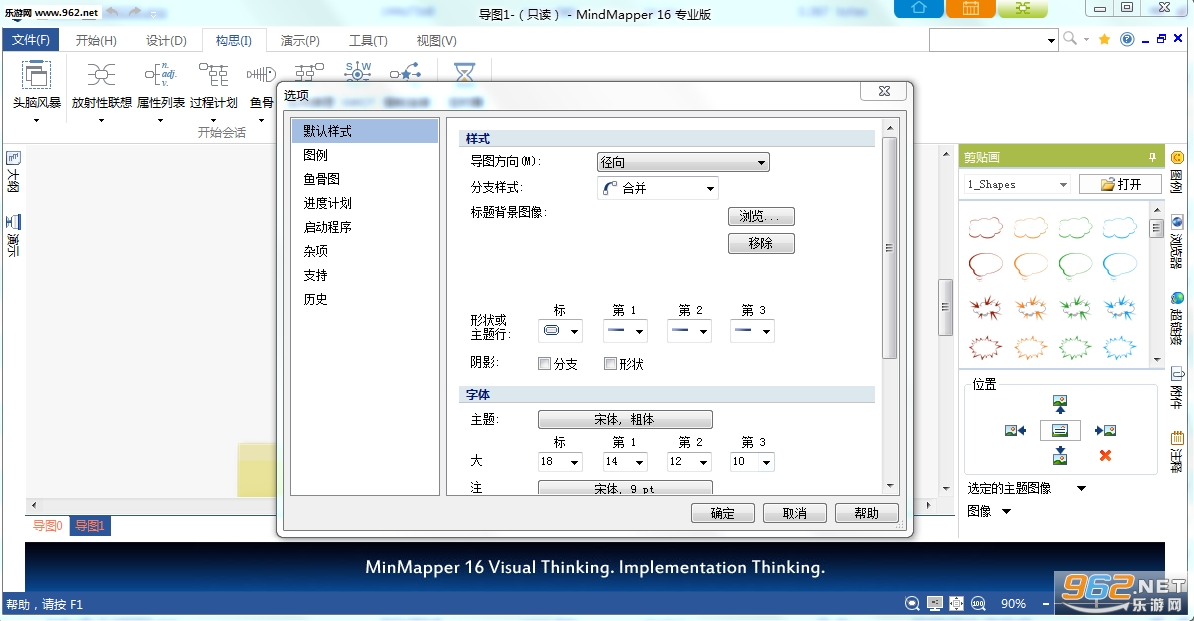
Task: Click the 取消 button
Action: click(794, 513)
